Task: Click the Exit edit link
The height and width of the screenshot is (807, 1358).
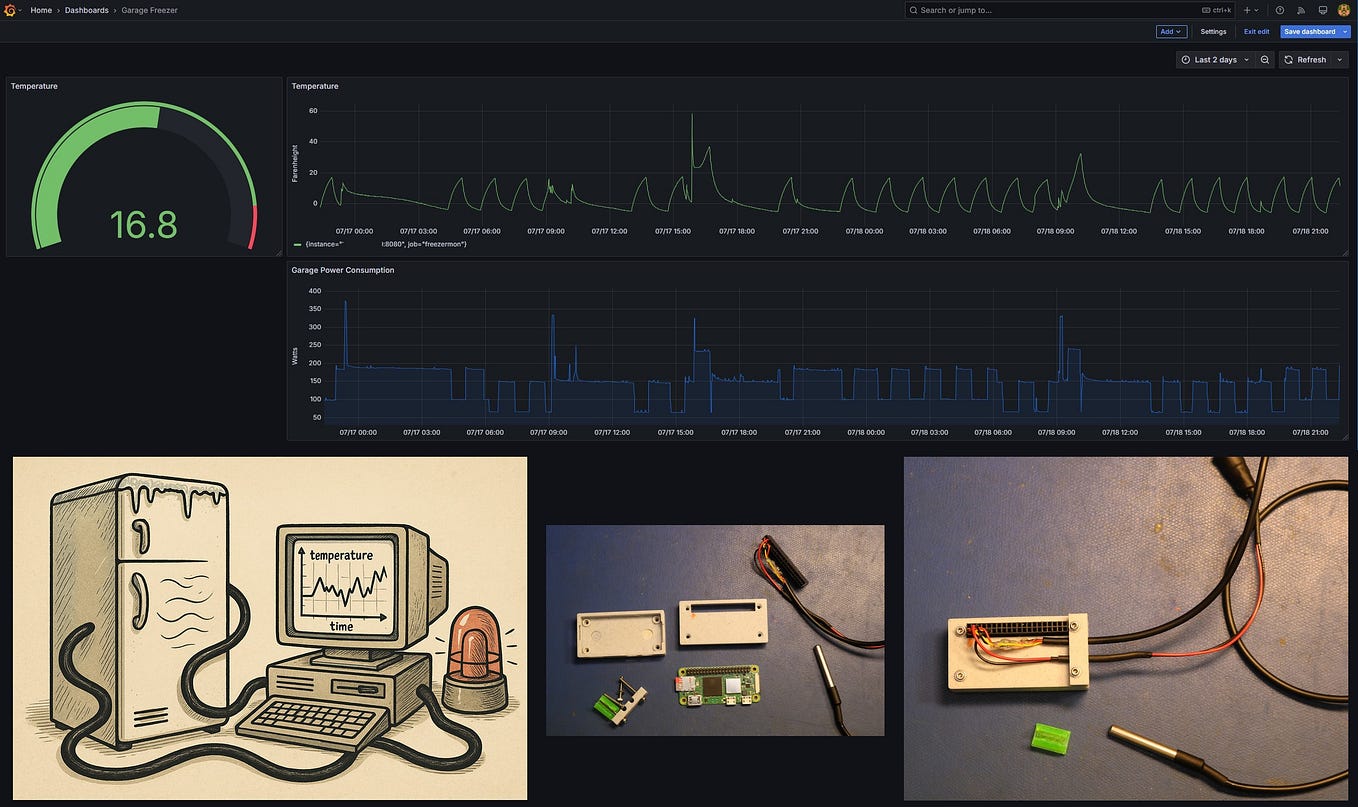Action: coord(1256,31)
